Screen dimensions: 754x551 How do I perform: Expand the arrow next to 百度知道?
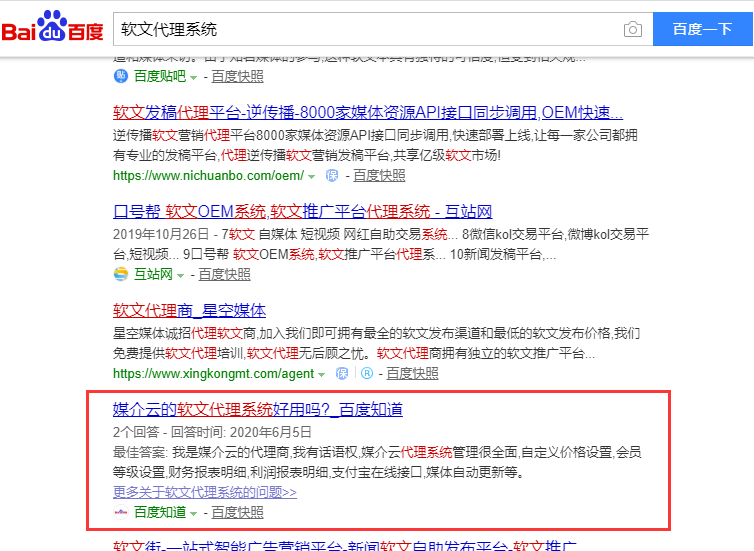coord(193,514)
